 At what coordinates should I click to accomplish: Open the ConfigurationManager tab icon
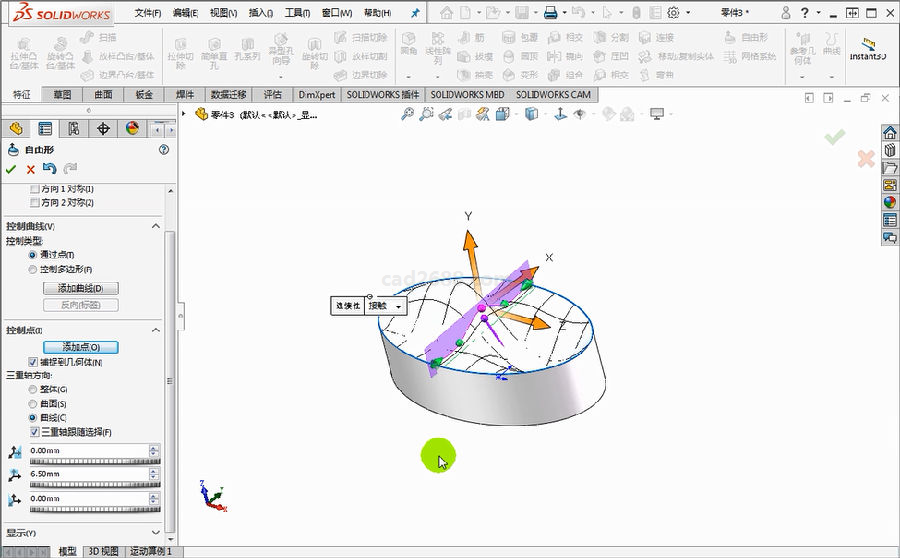[x=74, y=129]
